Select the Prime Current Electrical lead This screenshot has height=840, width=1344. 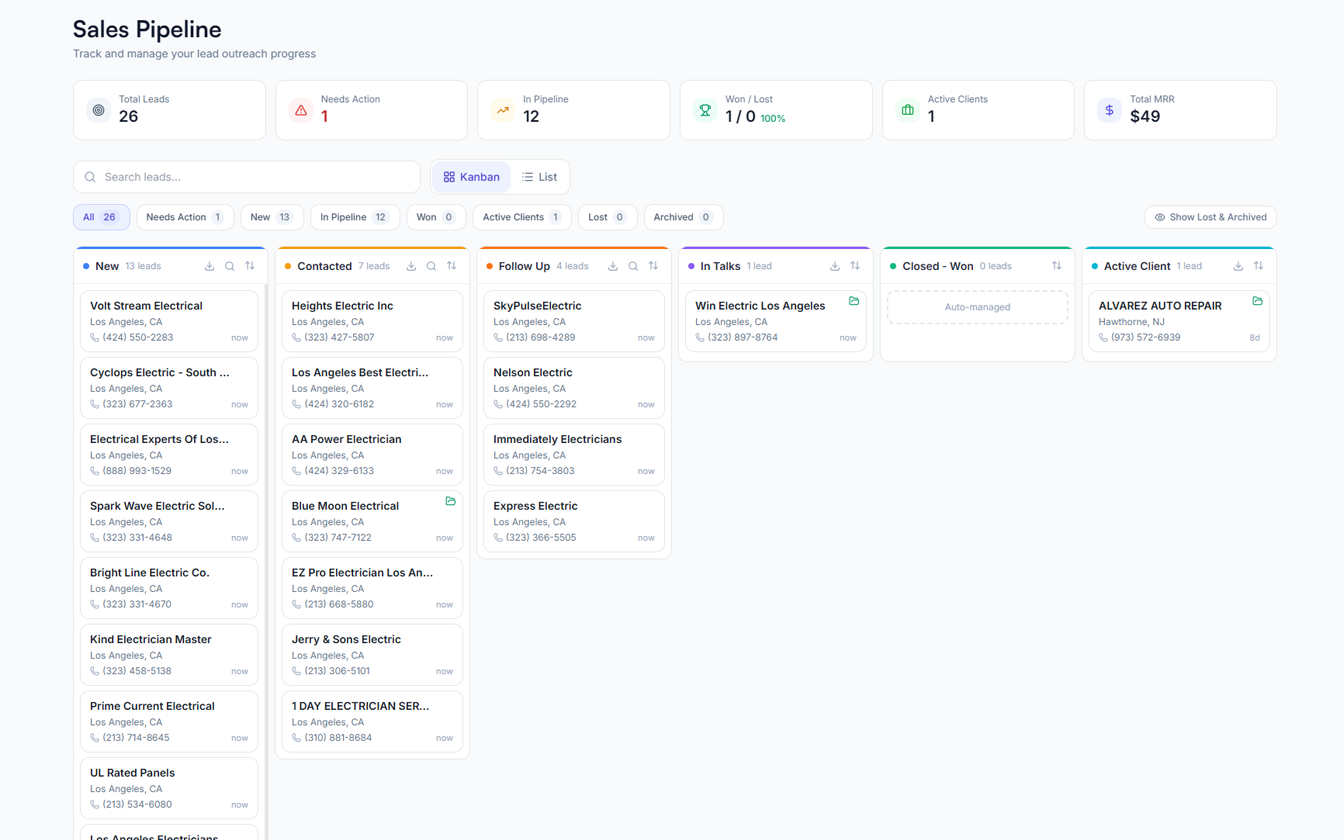169,721
